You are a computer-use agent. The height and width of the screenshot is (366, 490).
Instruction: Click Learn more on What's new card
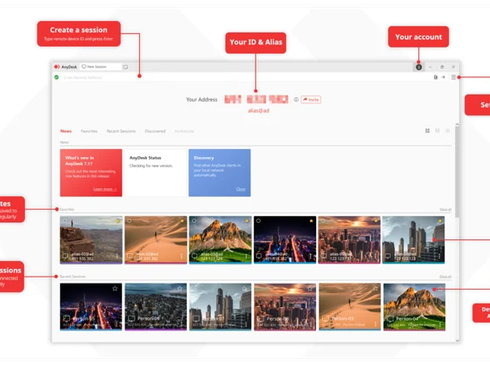point(105,189)
